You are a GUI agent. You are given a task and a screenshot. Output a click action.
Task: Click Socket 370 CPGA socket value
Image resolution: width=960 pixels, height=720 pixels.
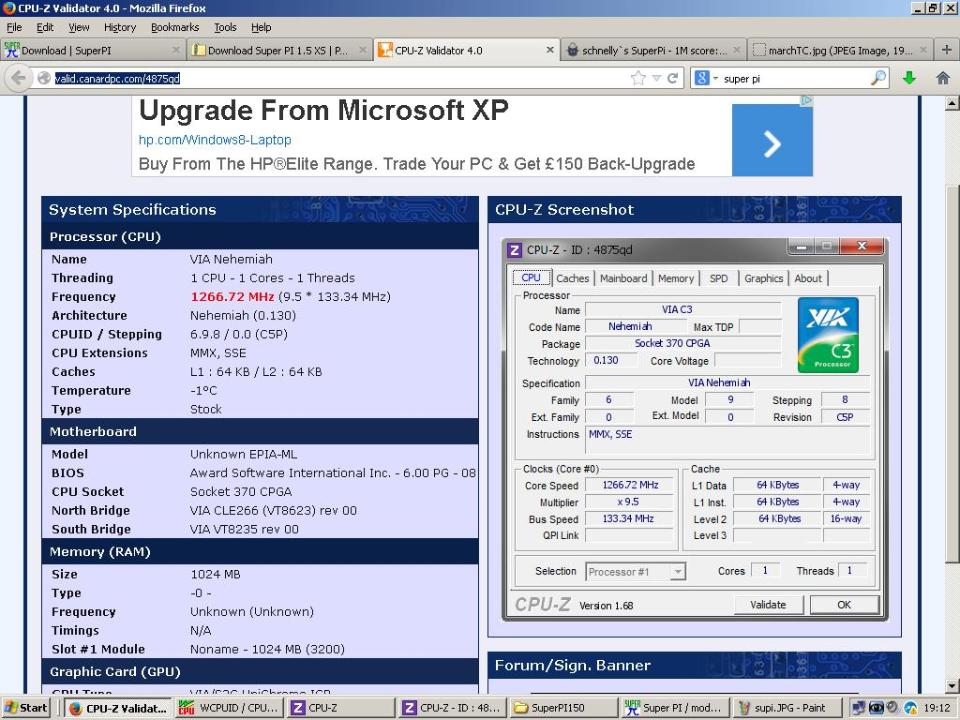(241, 492)
